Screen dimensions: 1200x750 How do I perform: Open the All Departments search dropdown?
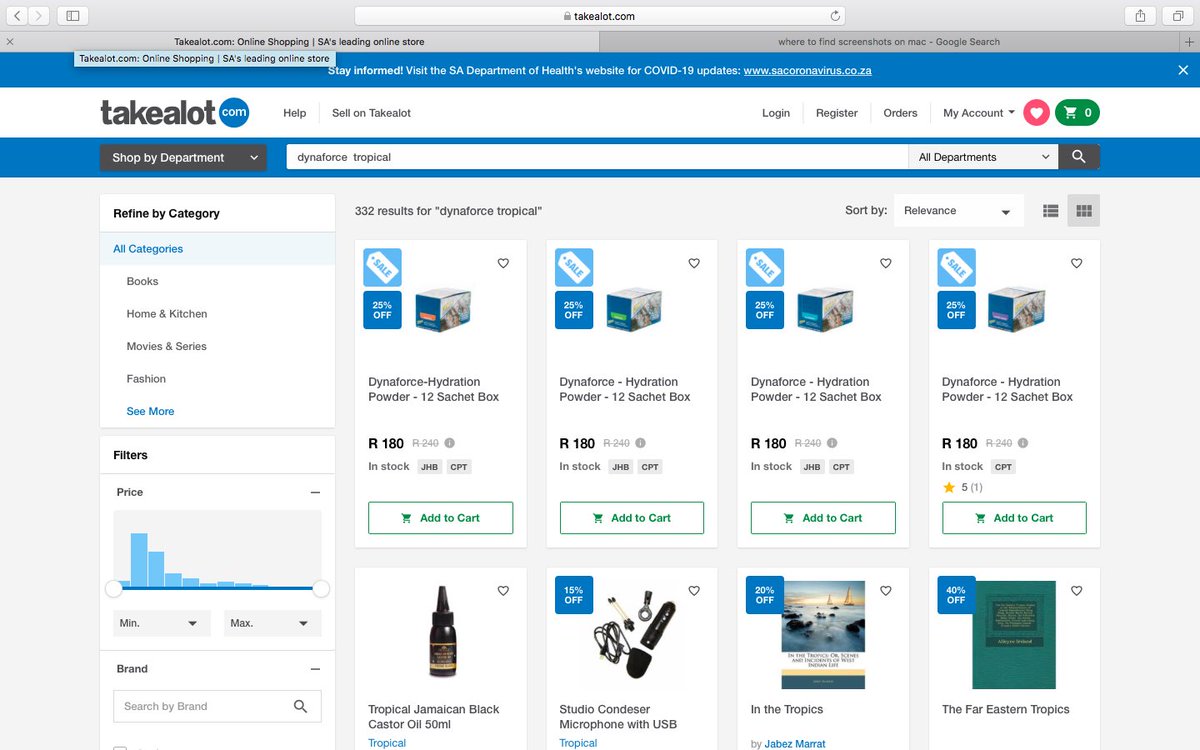(983, 157)
